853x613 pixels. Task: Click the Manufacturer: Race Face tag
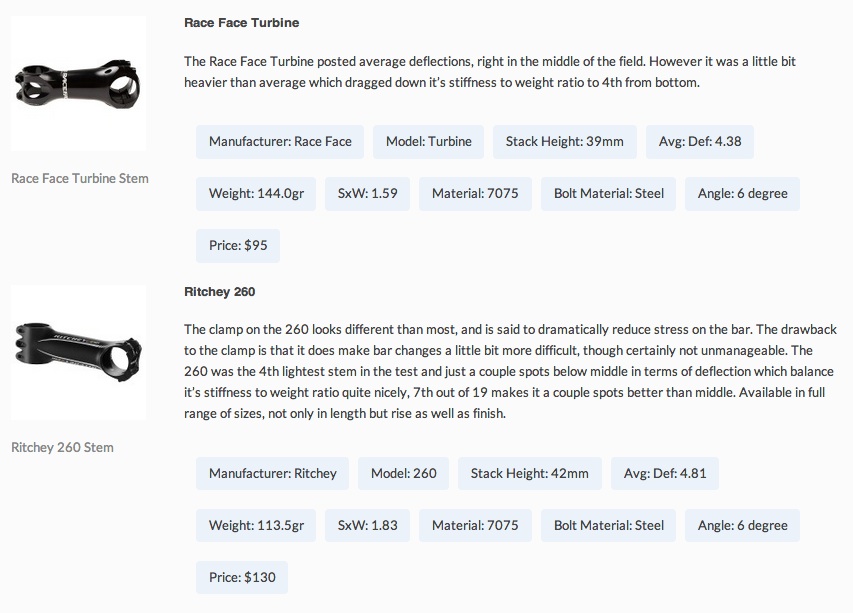pos(280,142)
